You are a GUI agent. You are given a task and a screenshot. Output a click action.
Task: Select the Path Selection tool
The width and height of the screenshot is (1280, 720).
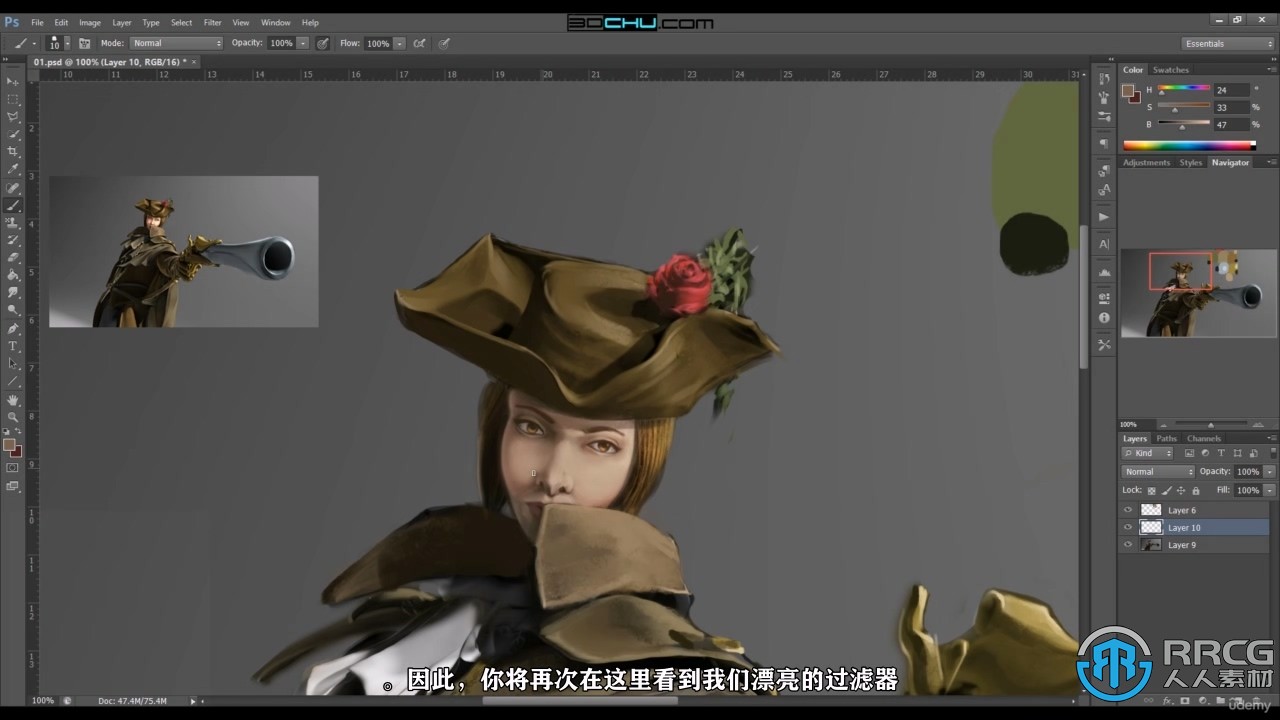click(x=13, y=363)
